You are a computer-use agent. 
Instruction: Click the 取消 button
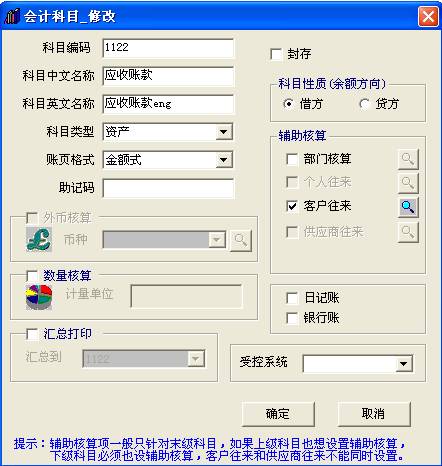coord(374,414)
